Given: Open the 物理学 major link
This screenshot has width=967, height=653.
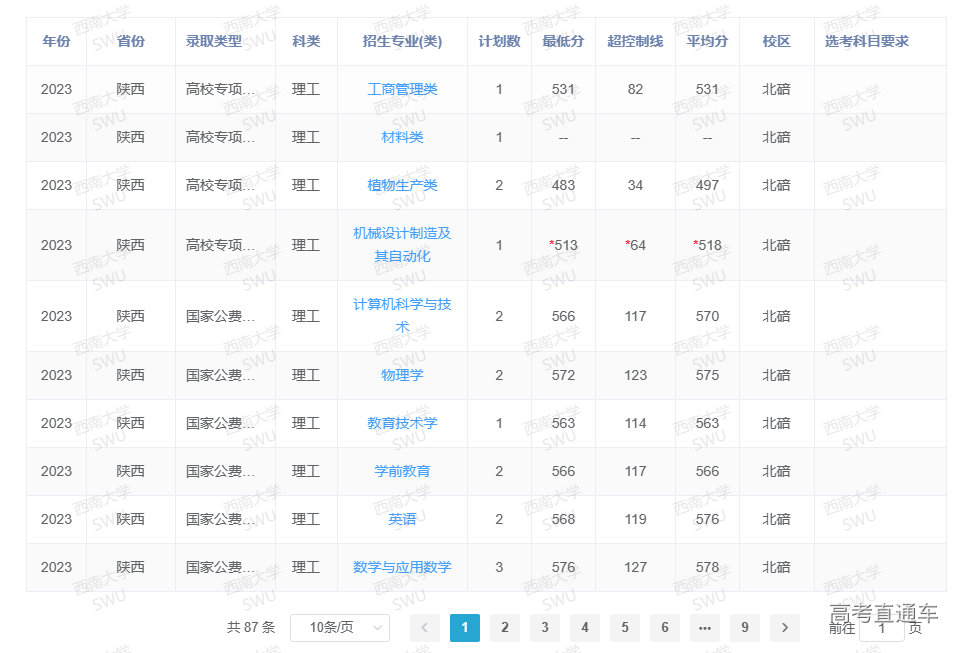Looking at the screenshot, I should (402, 375).
